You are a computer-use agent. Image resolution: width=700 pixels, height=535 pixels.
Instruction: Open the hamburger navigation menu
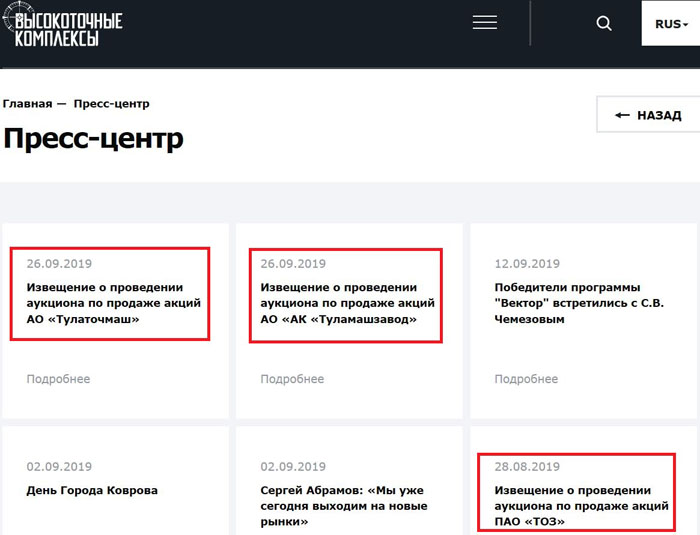pos(485,24)
